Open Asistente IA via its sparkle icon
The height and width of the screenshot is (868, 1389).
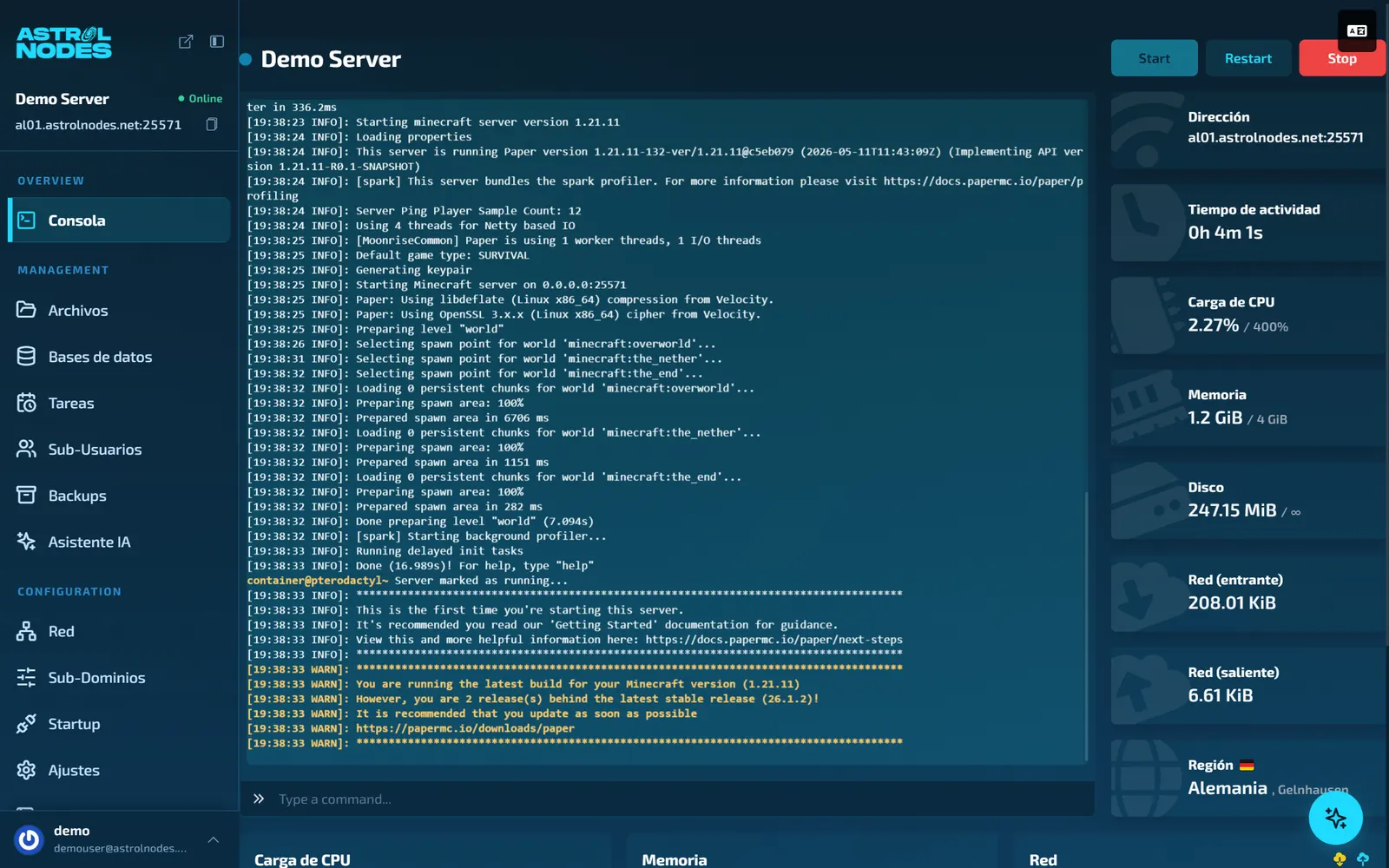point(26,542)
